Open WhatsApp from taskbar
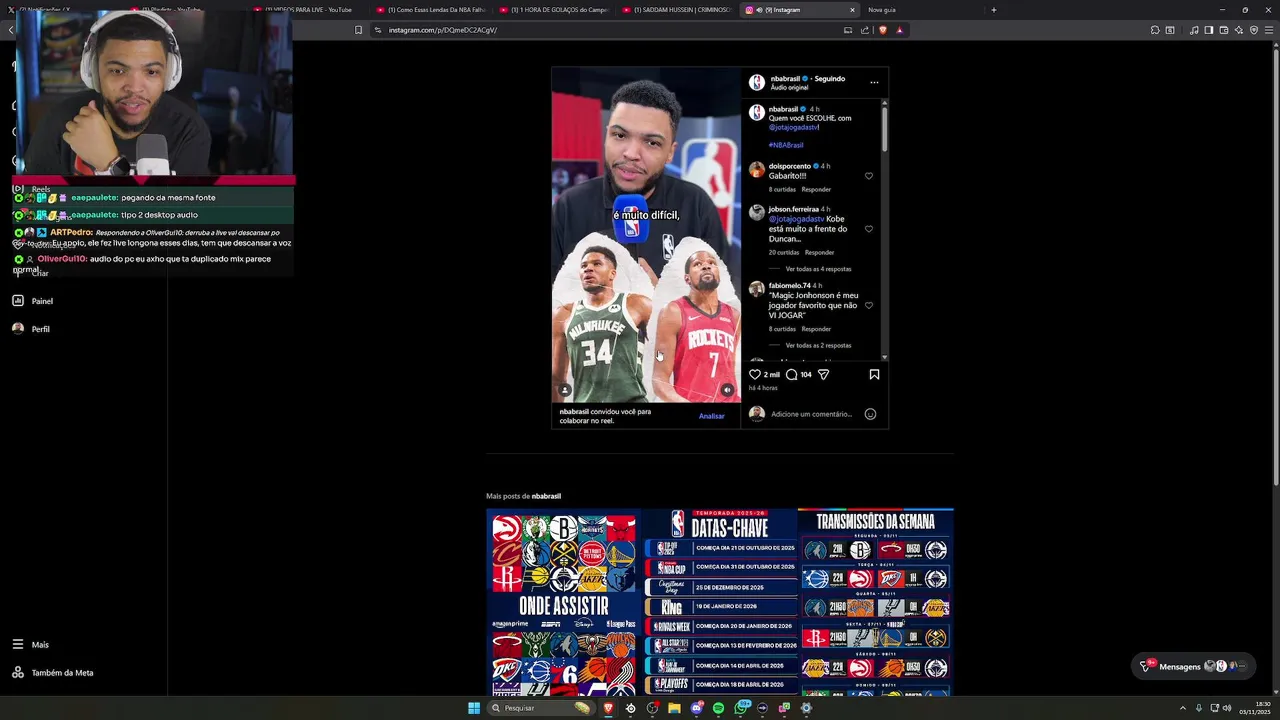 [741, 708]
